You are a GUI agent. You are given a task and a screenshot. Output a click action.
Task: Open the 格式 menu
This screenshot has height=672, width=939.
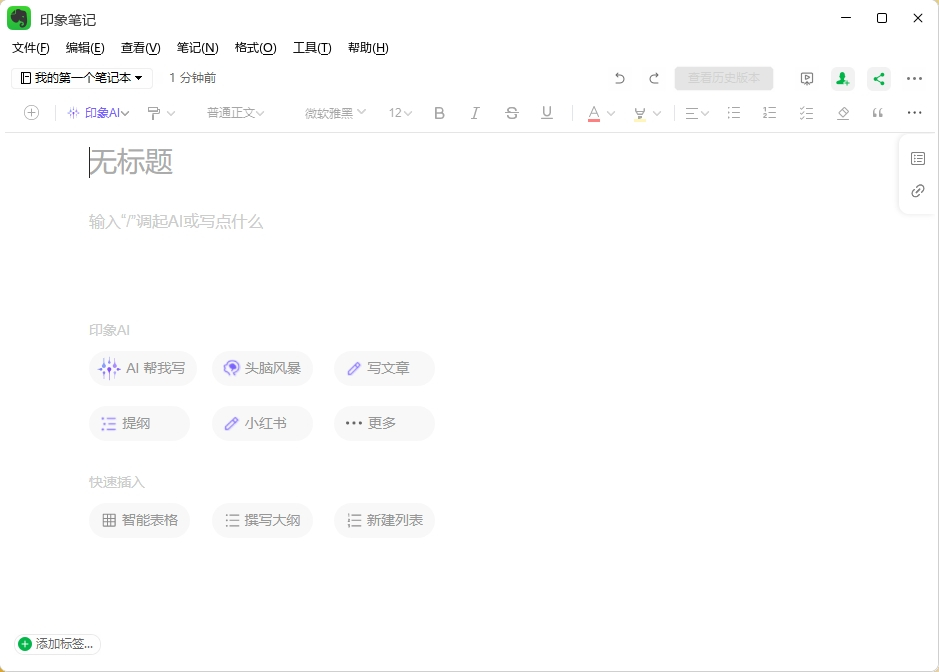257,47
